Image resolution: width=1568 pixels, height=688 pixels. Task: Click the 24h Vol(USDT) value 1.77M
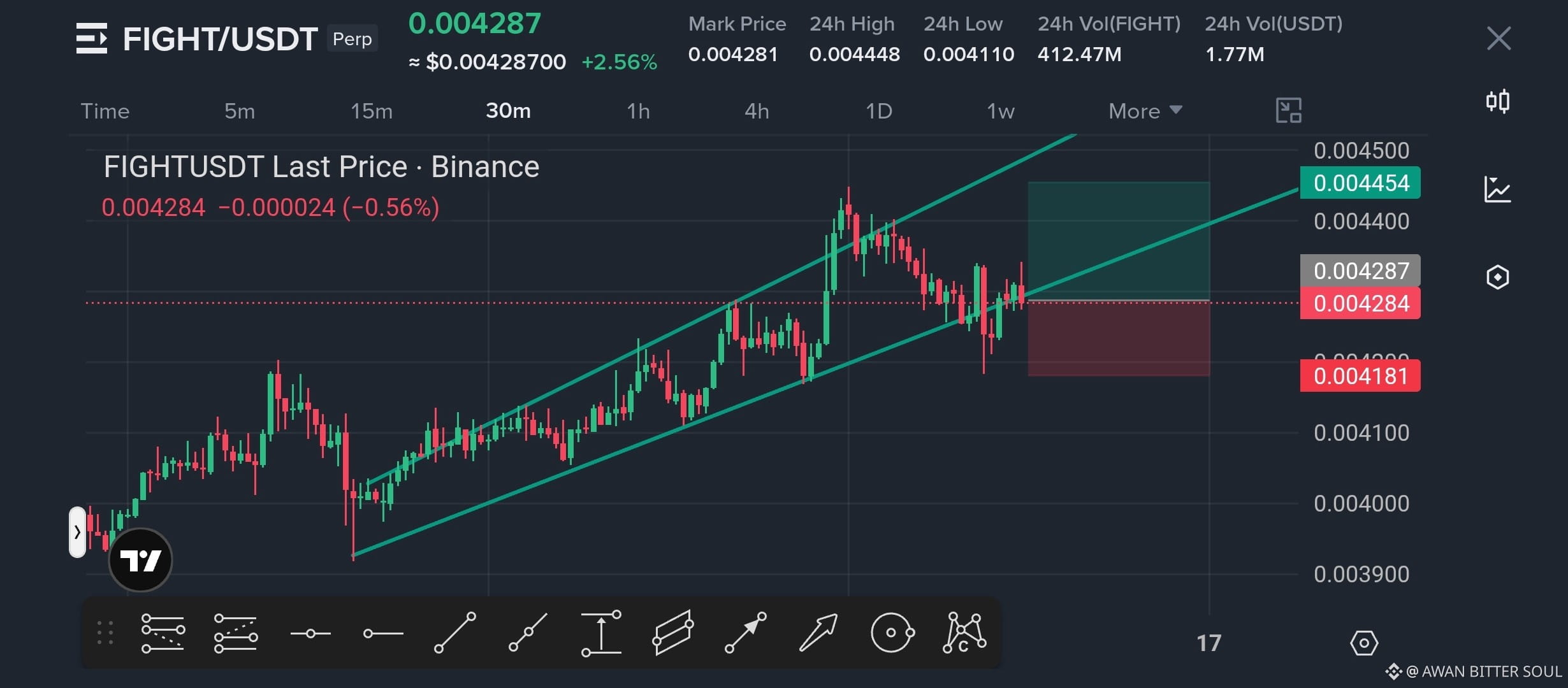[x=1235, y=54]
